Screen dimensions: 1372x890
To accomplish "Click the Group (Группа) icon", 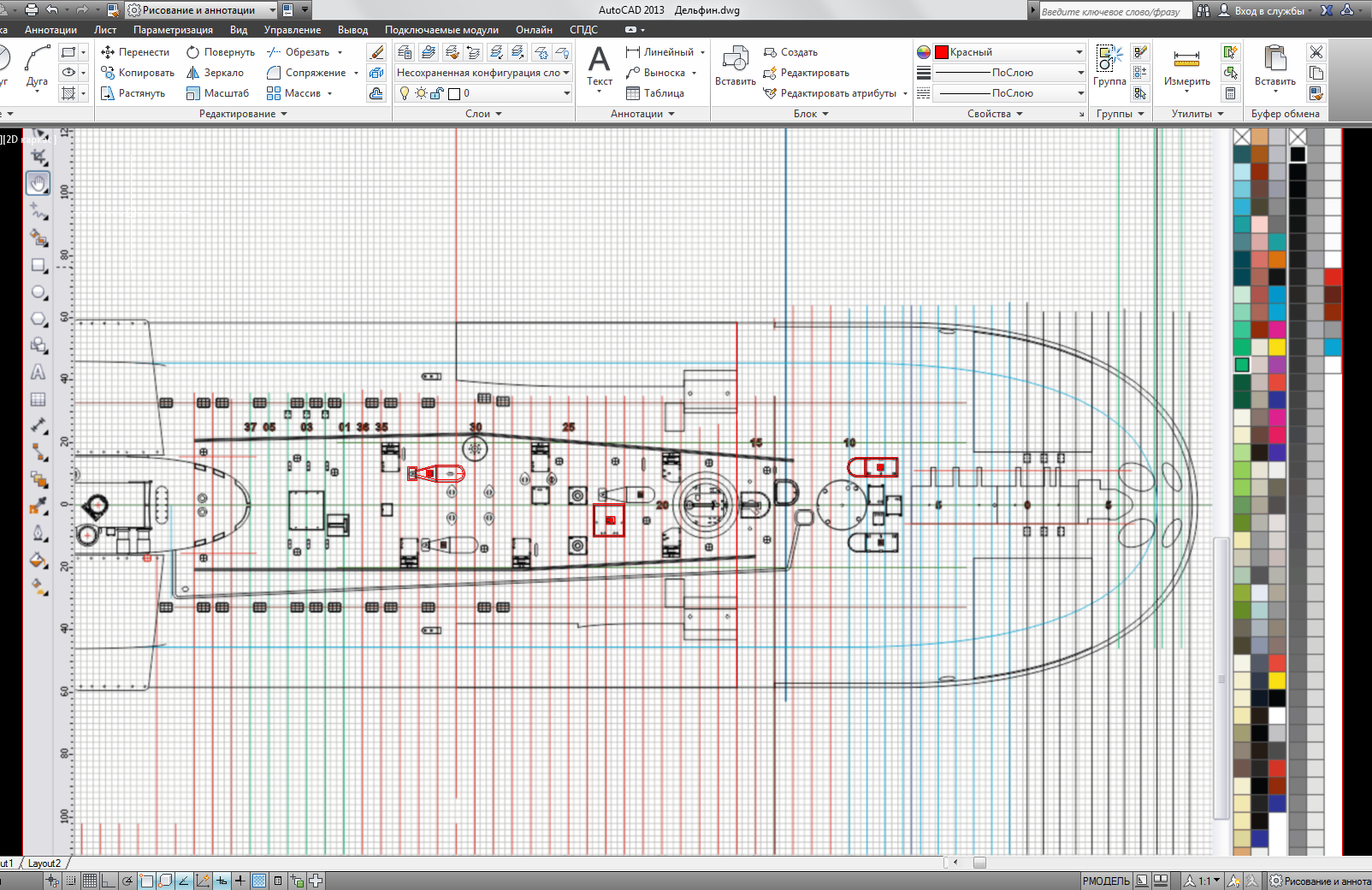I will pos(1109,66).
